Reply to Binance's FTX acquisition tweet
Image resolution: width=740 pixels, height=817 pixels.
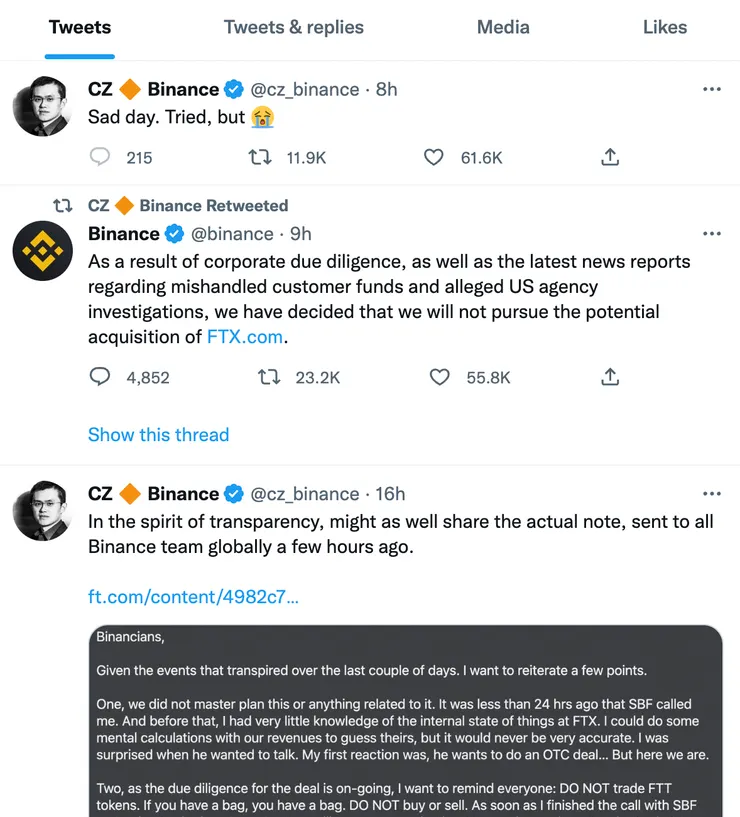pyautogui.click(x=100, y=377)
